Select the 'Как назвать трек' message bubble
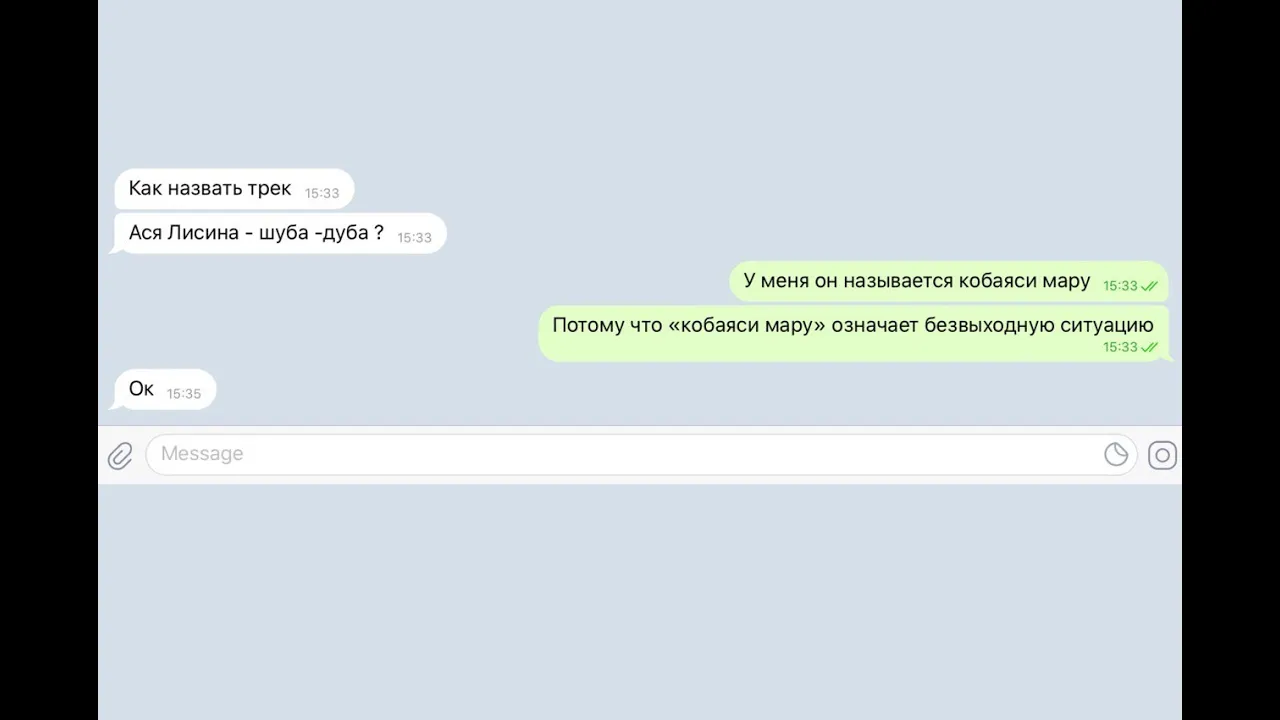 234,189
